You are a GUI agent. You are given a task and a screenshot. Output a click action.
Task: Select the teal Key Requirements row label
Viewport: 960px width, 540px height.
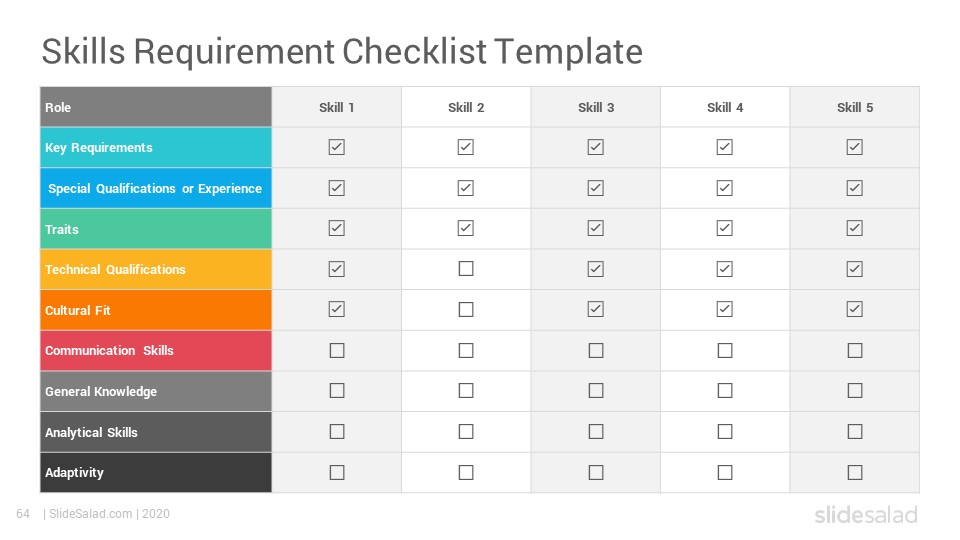(156, 148)
